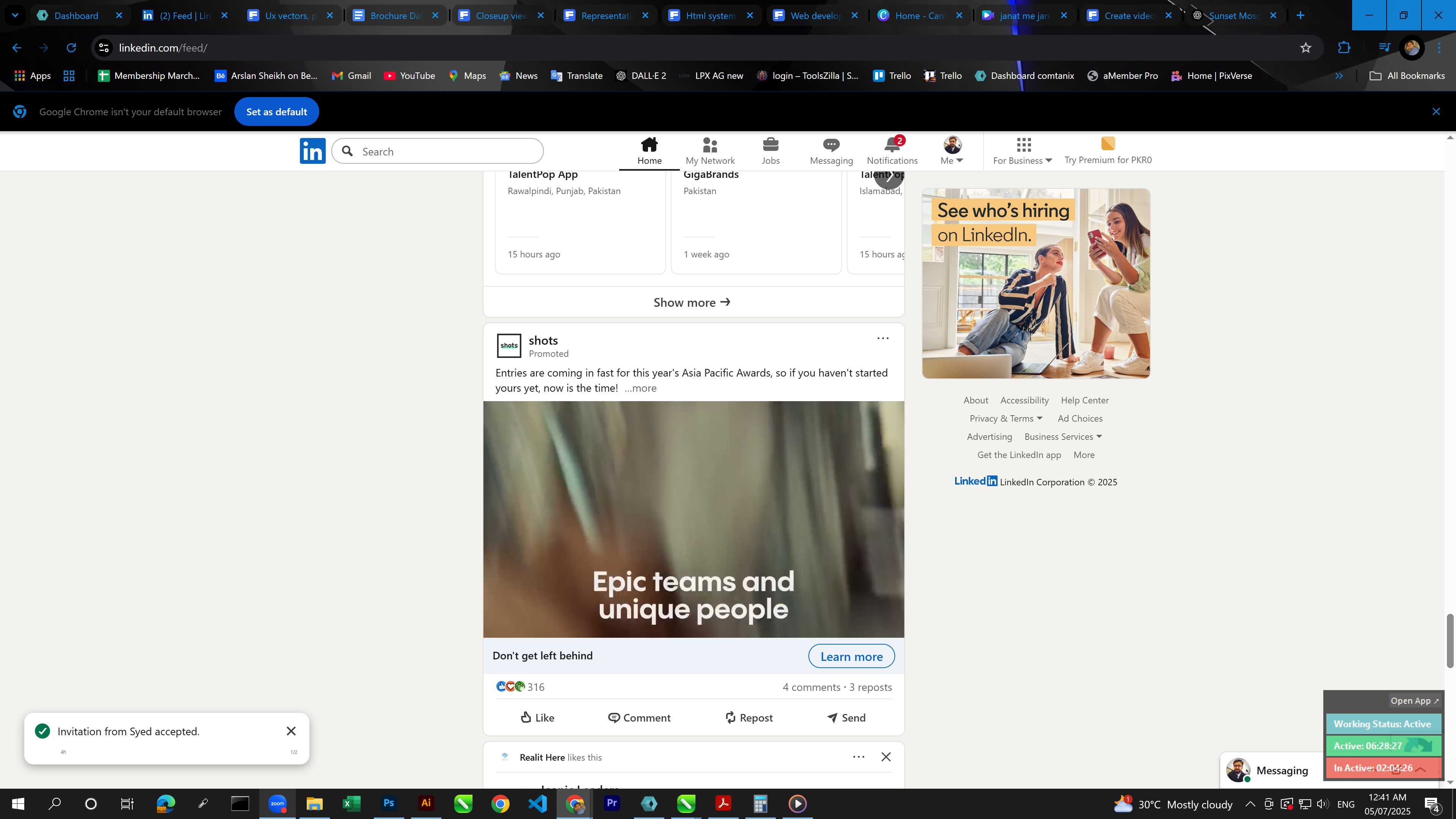Show hidden system tray icons
The height and width of the screenshot is (819, 1456).
tap(1250, 804)
